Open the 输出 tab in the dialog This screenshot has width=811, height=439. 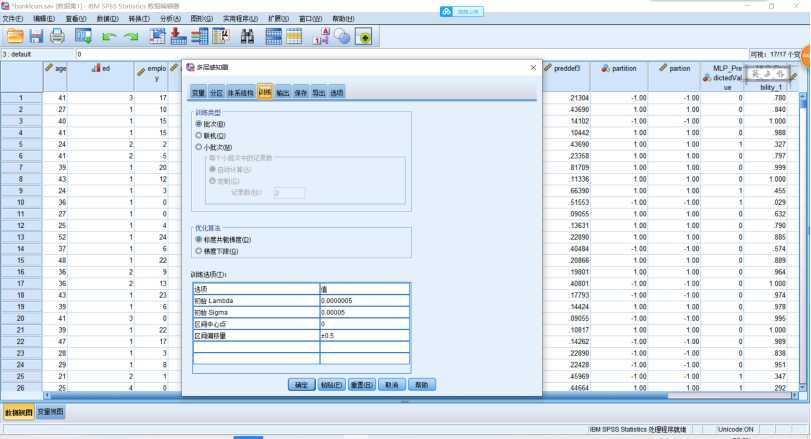[x=282, y=93]
